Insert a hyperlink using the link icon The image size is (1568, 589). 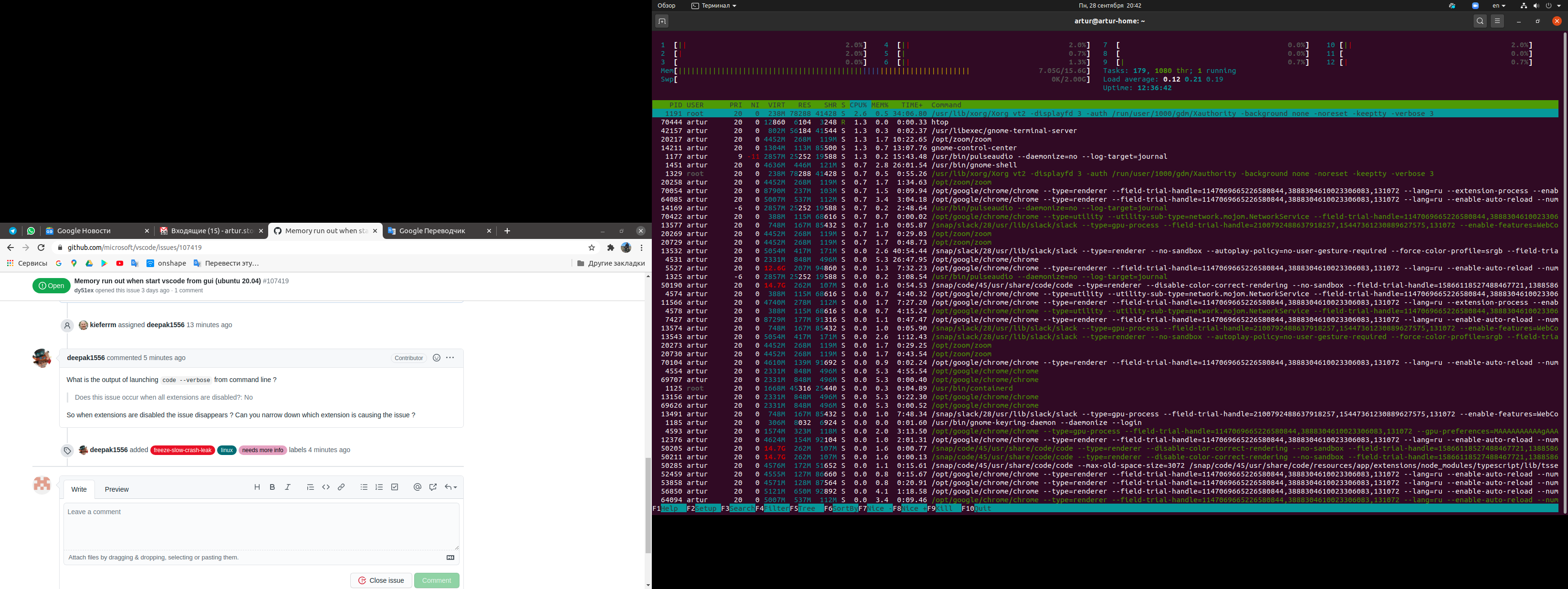click(x=341, y=487)
